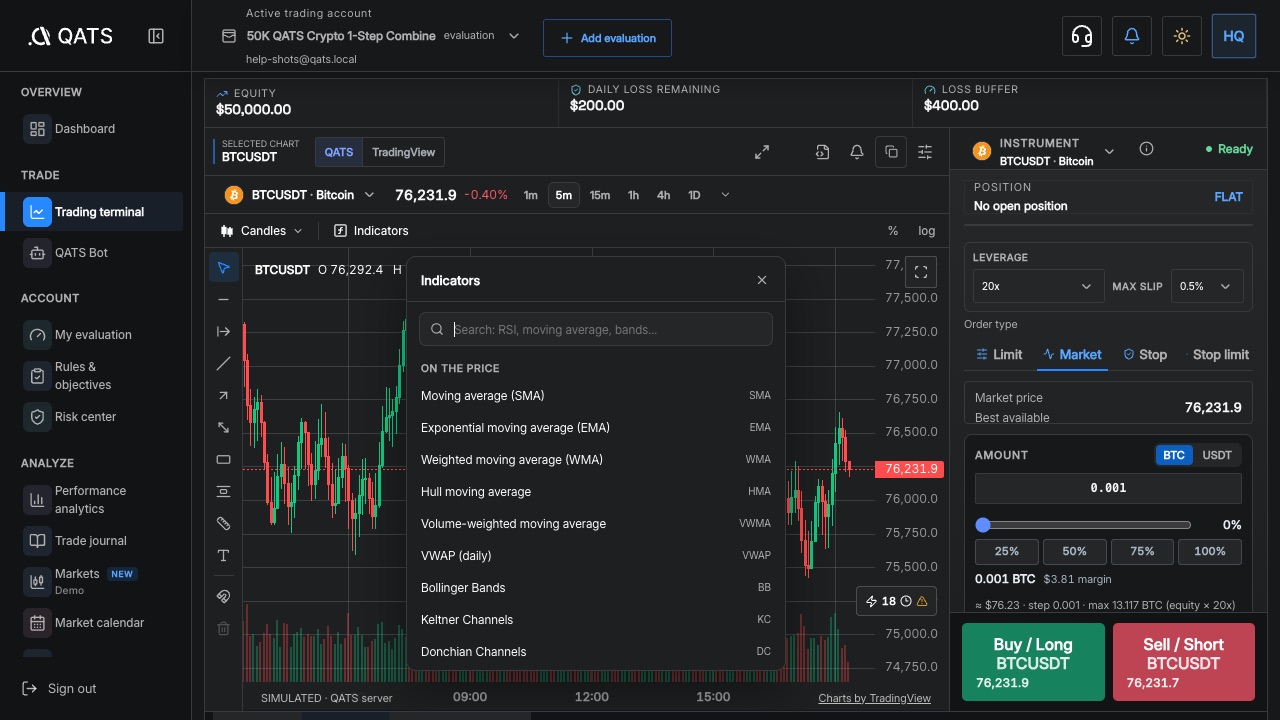Click Sign out in sidebar
Image resolution: width=1280 pixels, height=720 pixels.
point(60,688)
